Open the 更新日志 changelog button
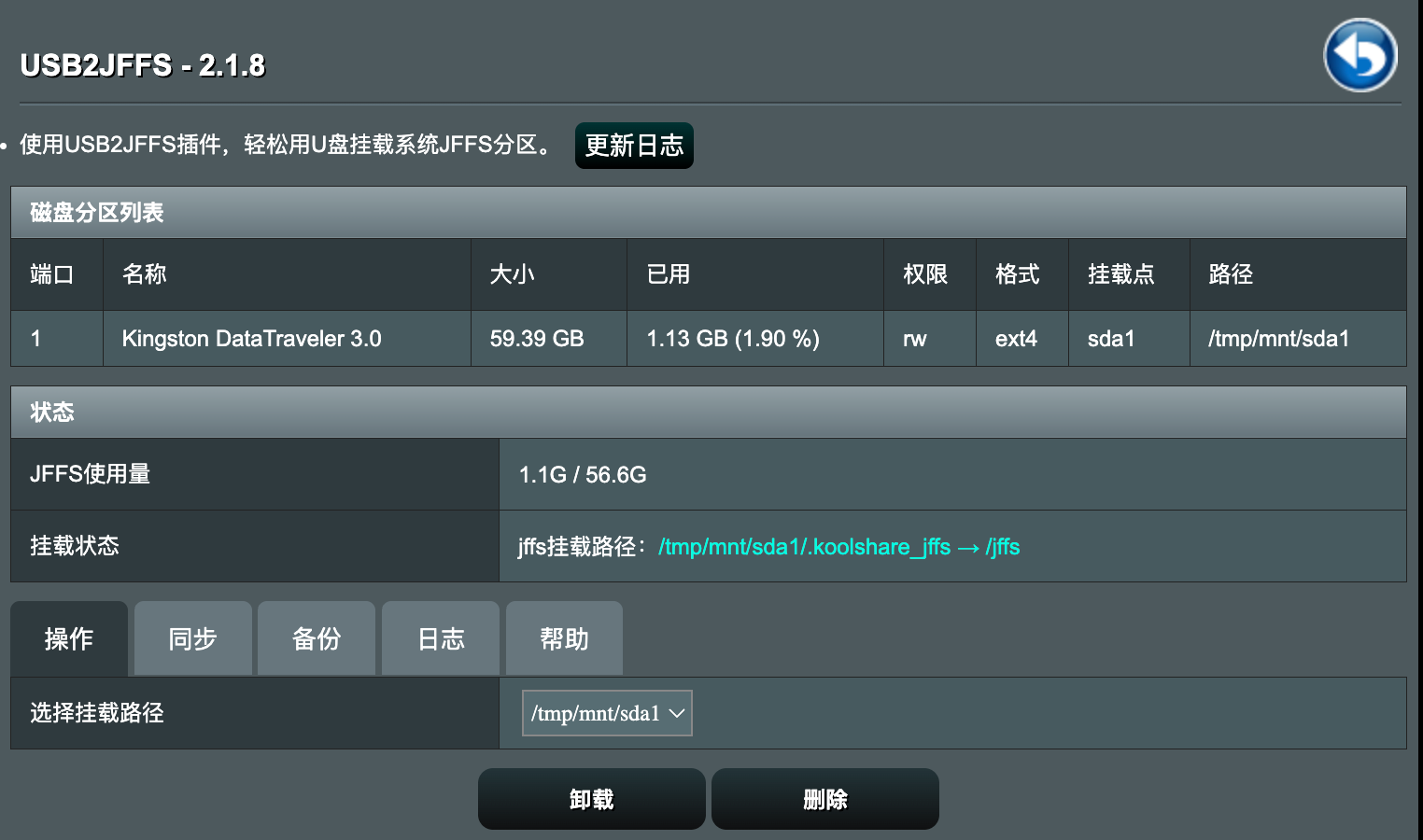Image resolution: width=1423 pixels, height=840 pixels. [x=633, y=146]
